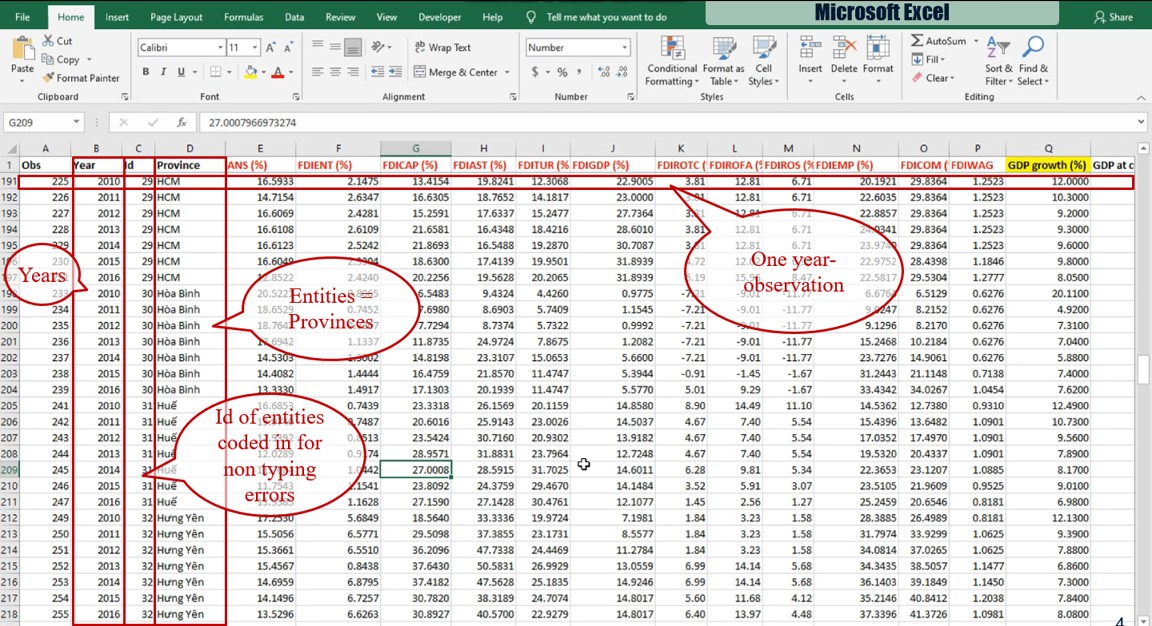Viewport: 1152px width, 626px height.
Task: Open the Calibri font name dropdown
Action: 220,48
